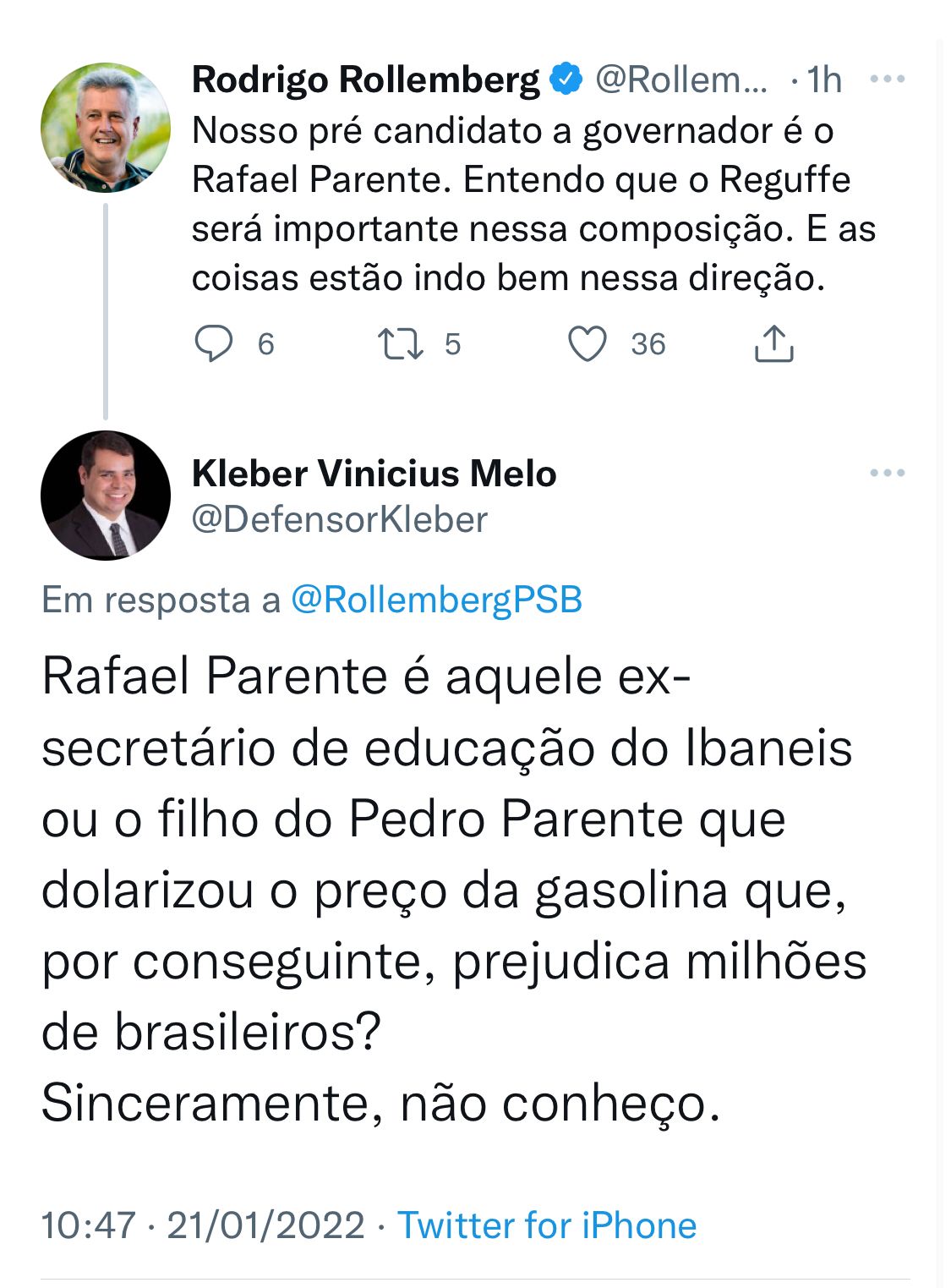Viewport: 951px width, 1288px height.
Task: Click the @DefensorKleber handle
Action: coord(340,519)
